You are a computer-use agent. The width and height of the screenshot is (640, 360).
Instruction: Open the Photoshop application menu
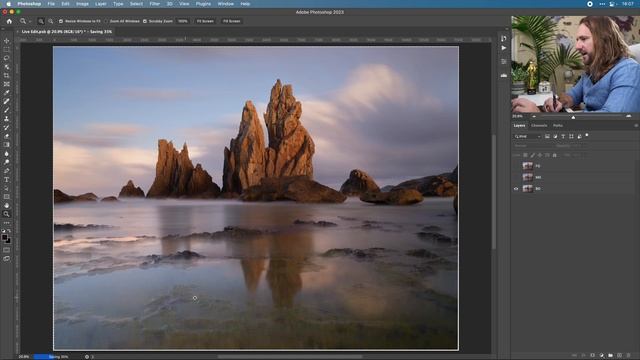(x=29, y=4)
